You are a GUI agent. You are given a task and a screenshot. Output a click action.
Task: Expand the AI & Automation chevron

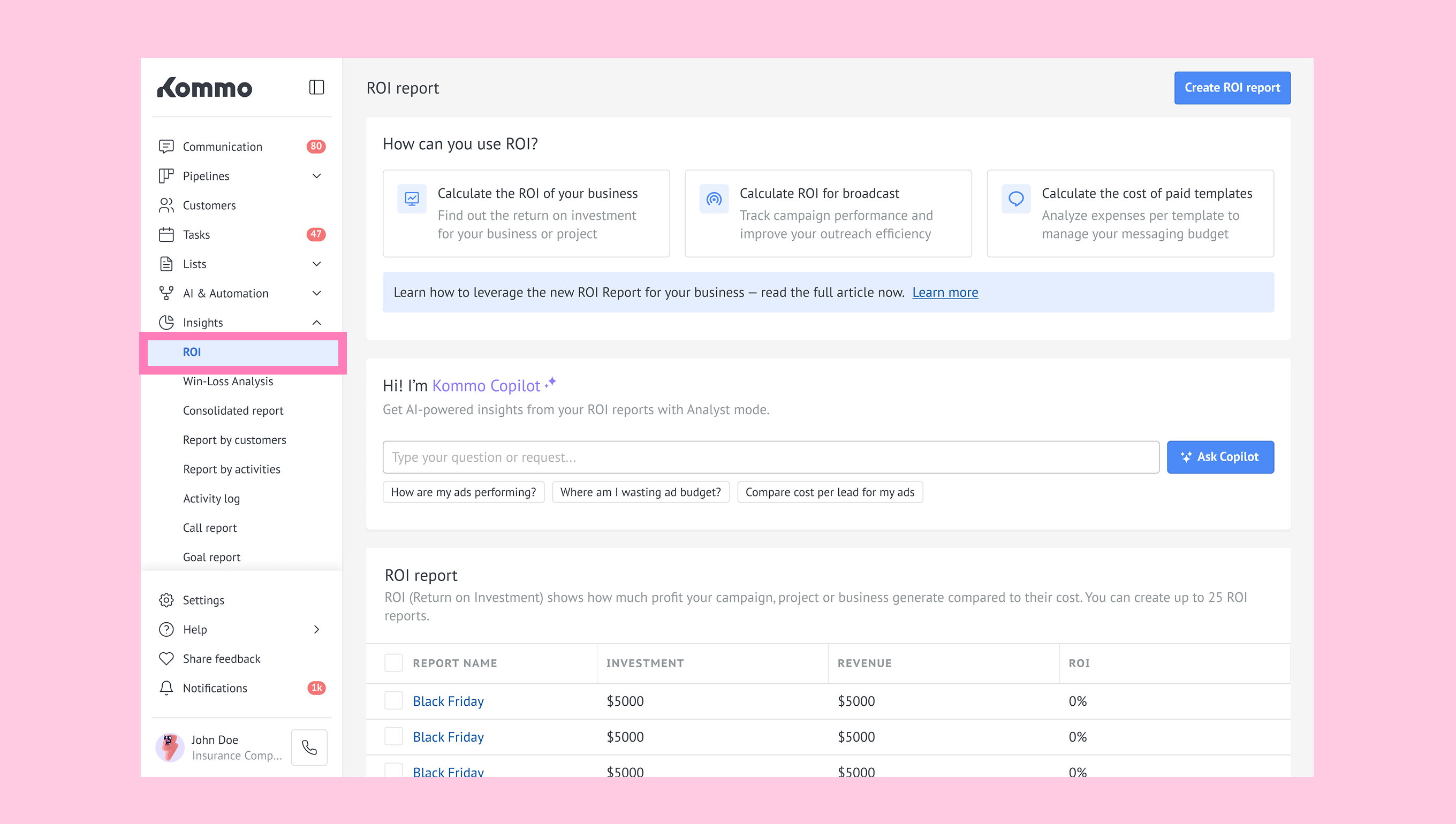(x=316, y=293)
